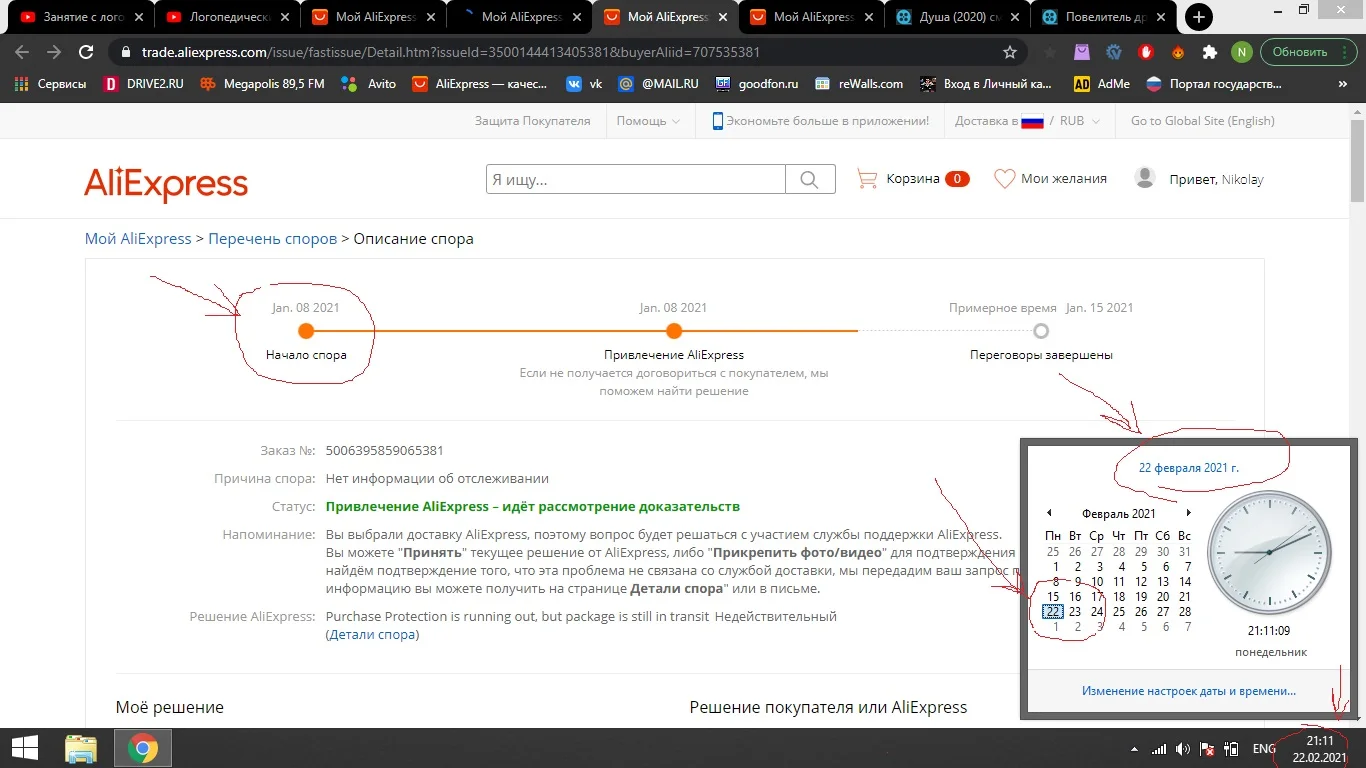The image size is (1366, 768).
Task: Select date 22 in the calendar
Action: [1053, 612]
